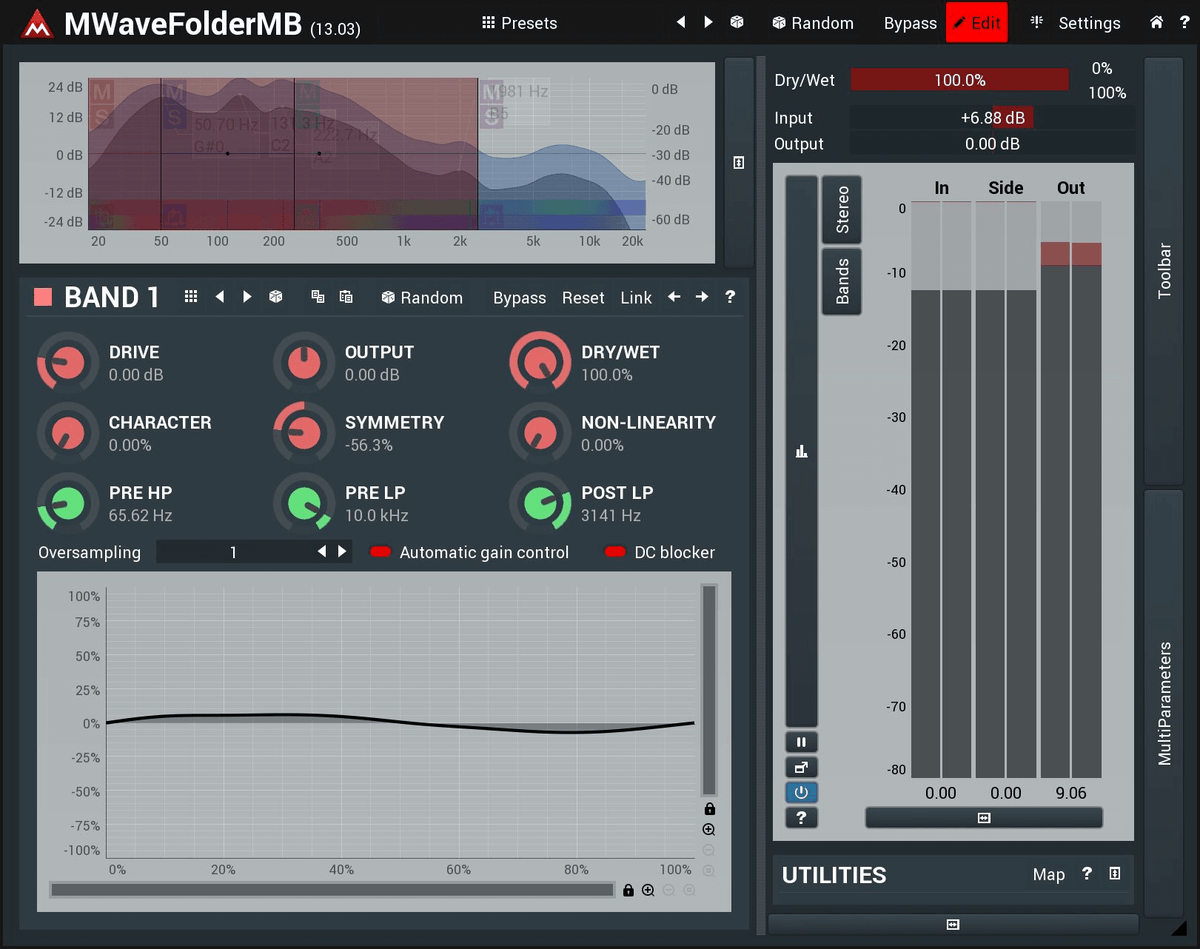Pause the level meter display

pyautogui.click(x=801, y=742)
